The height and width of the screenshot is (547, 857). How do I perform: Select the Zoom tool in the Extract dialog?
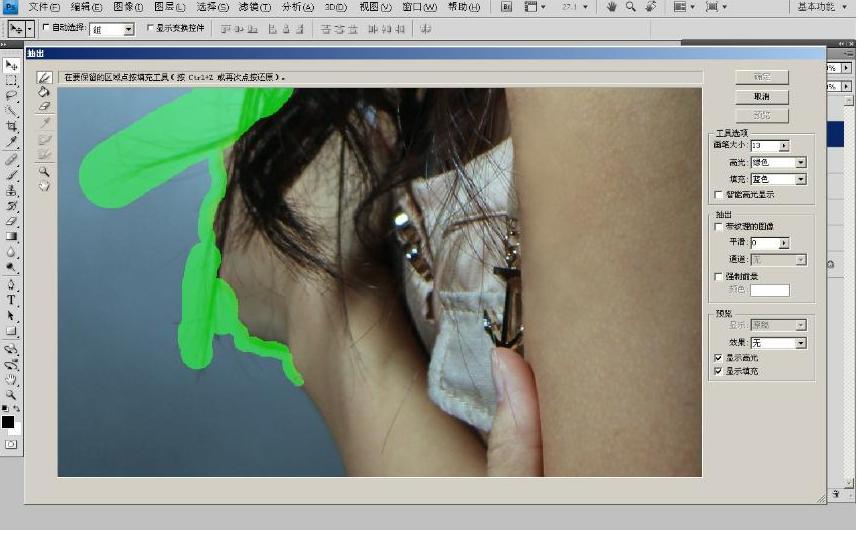pos(44,172)
